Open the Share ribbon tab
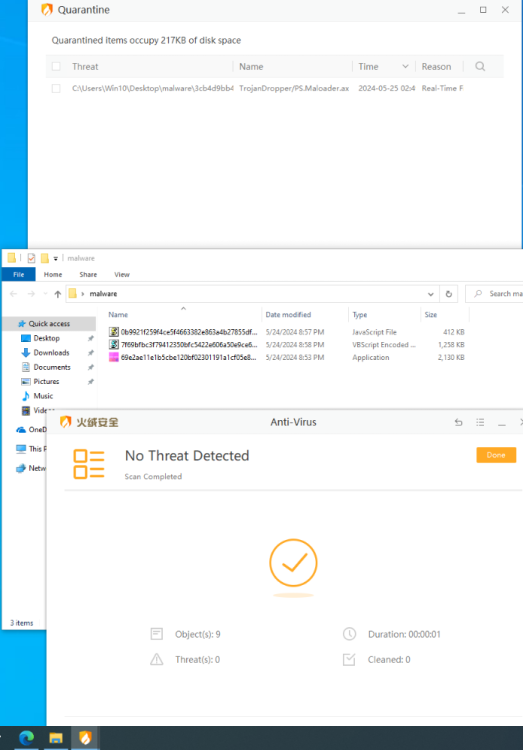This screenshot has width=523, height=750. click(88, 275)
